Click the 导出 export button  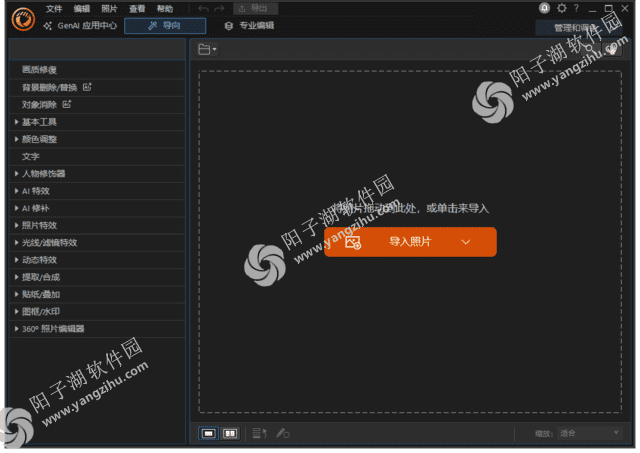pos(256,9)
